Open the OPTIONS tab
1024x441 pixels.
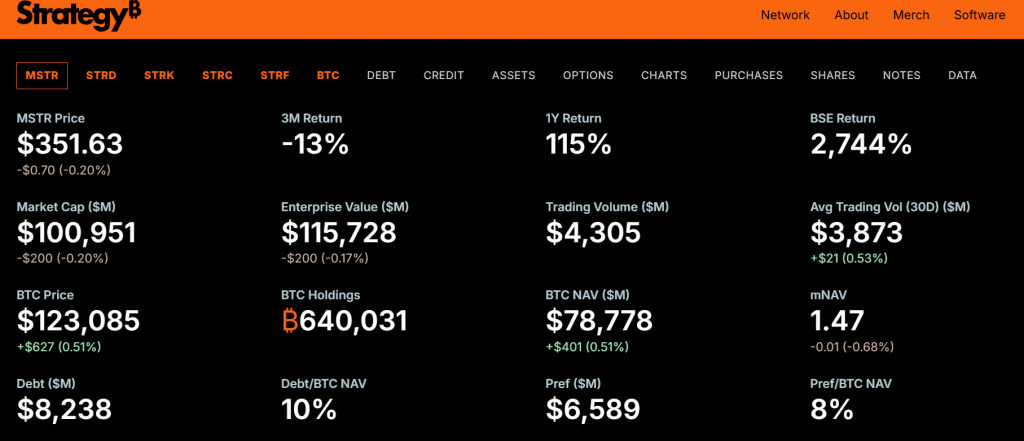588,75
